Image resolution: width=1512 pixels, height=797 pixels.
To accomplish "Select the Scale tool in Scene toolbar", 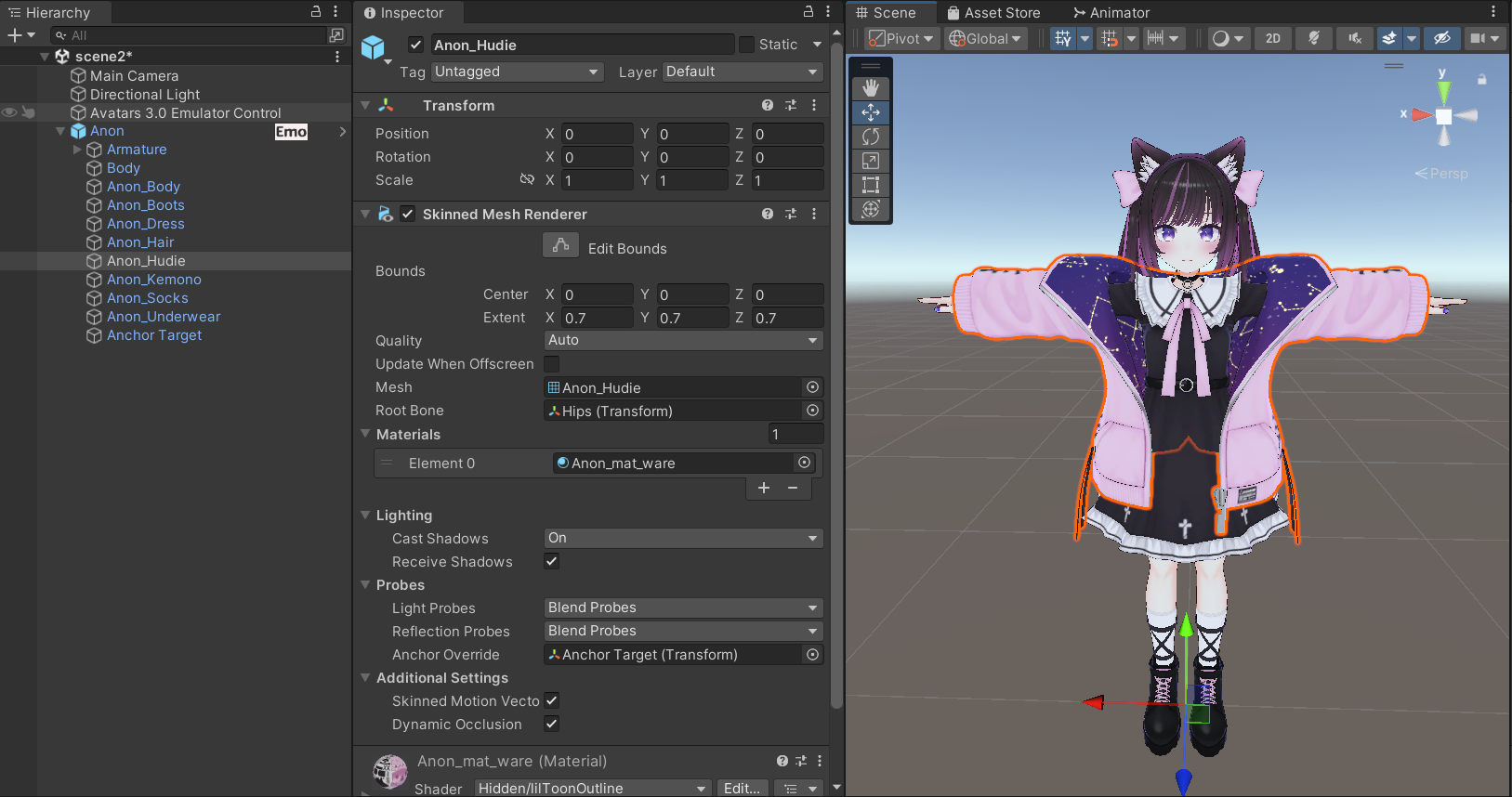I will click(871, 161).
